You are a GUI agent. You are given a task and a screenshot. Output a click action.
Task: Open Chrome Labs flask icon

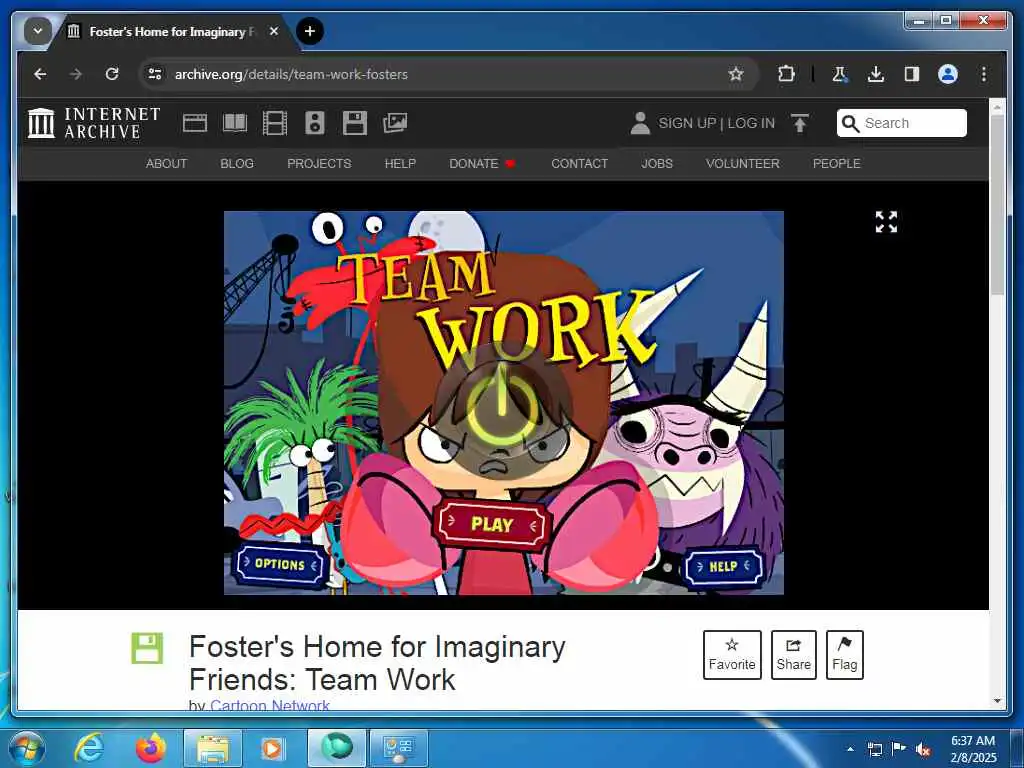pyautogui.click(x=840, y=74)
